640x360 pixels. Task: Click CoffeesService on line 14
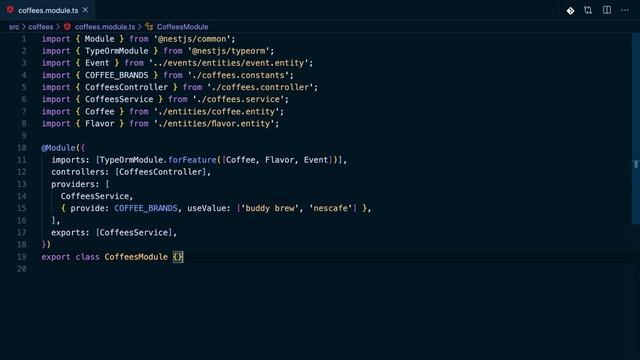click(95, 196)
